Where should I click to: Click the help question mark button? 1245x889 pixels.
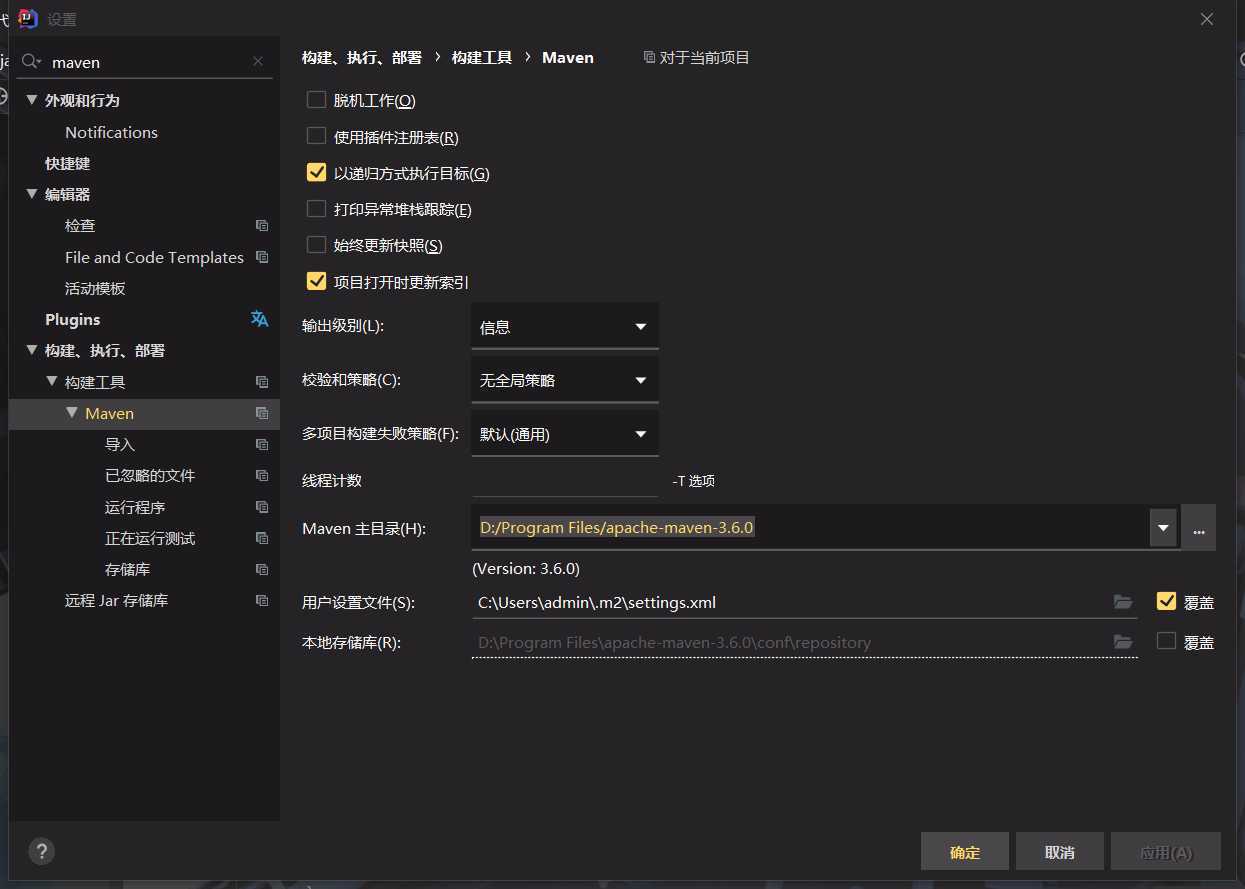pyautogui.click(x=41, y=851)
